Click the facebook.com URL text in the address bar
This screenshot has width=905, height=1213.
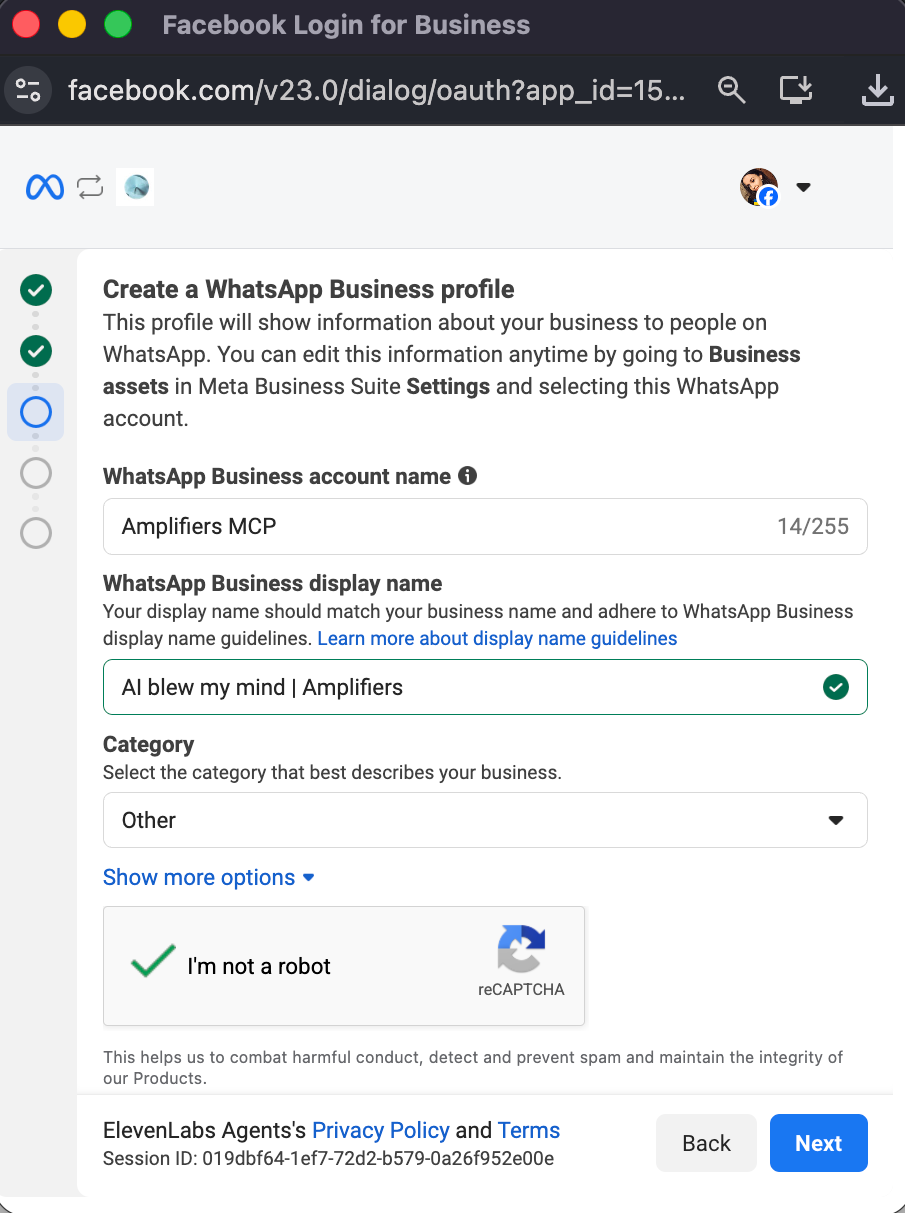pos(376,92)
